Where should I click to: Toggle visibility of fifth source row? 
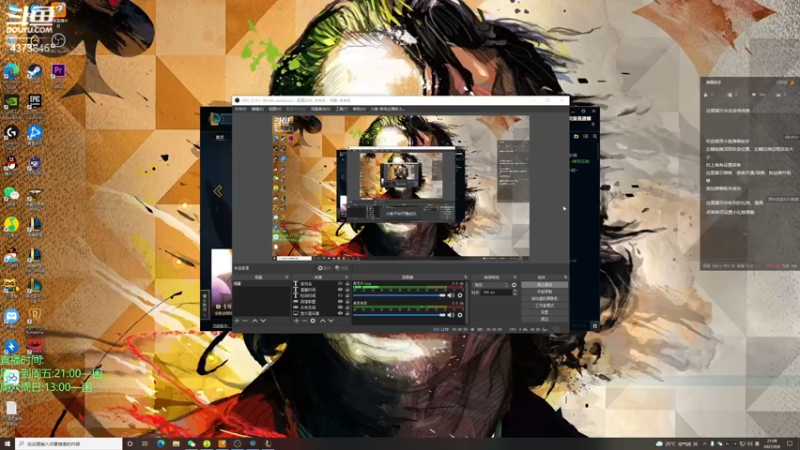click(340, 308)
